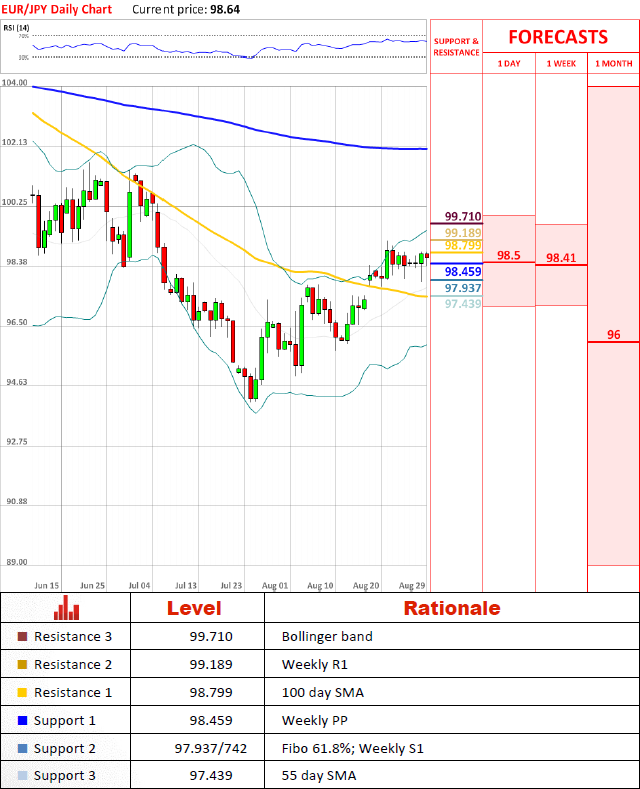The height and width of the screenshot is (789, 640).
Task: Click the FORECASTS heading
Action: pyautogui.click(x=557, y=37)
